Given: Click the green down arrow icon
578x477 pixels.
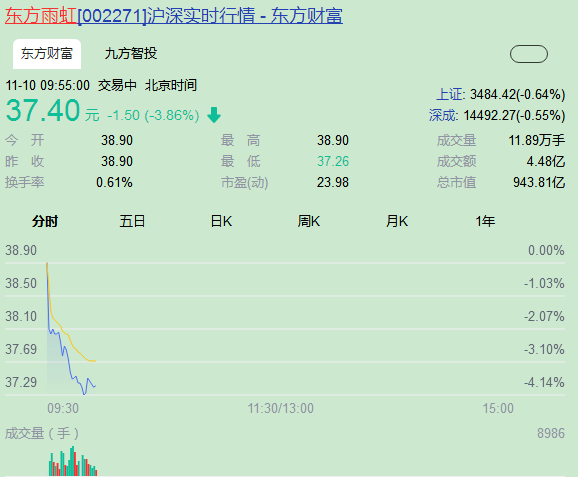Looking at the screenshot, I should point(214,115).
